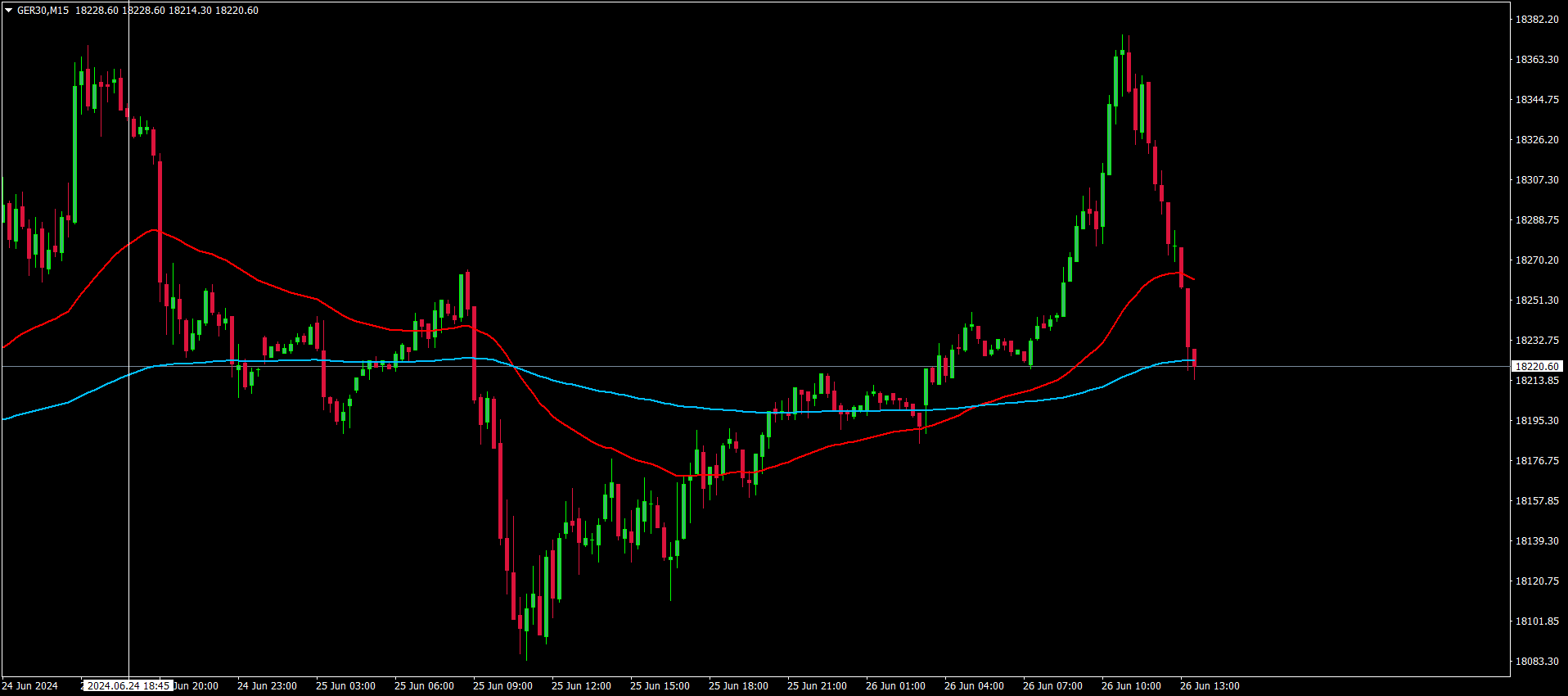Click the 25 Jun 15:00 time label
Viewport: 1568px width, 696px height.
tap(660, 686)
